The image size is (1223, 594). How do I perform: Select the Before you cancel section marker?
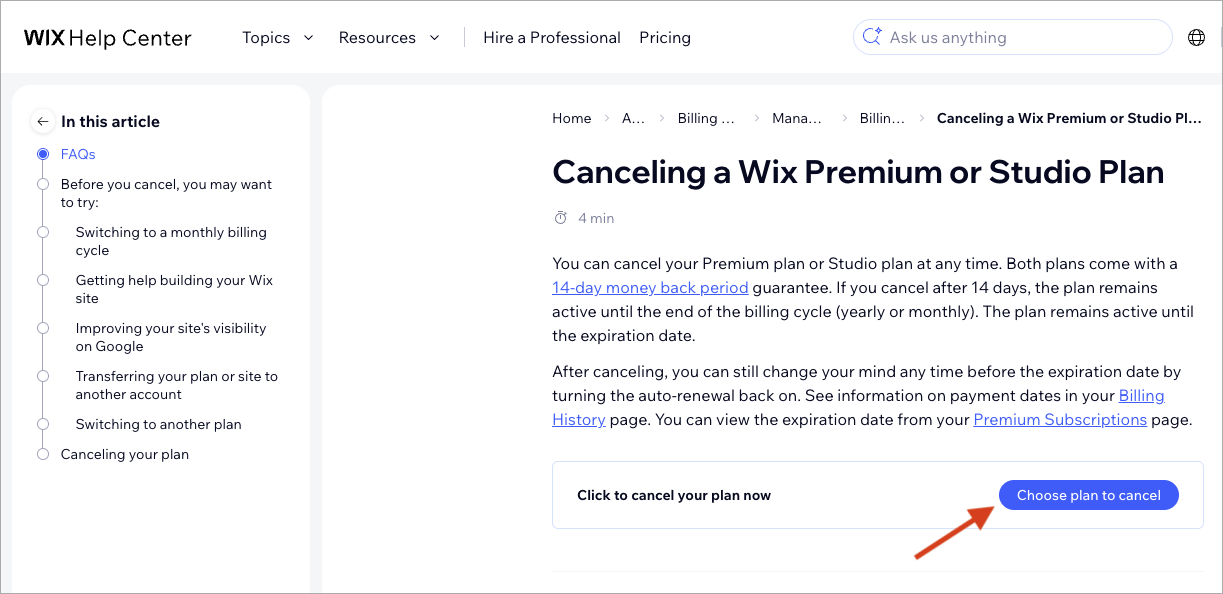pyautogui.click(x=43, y=183)
